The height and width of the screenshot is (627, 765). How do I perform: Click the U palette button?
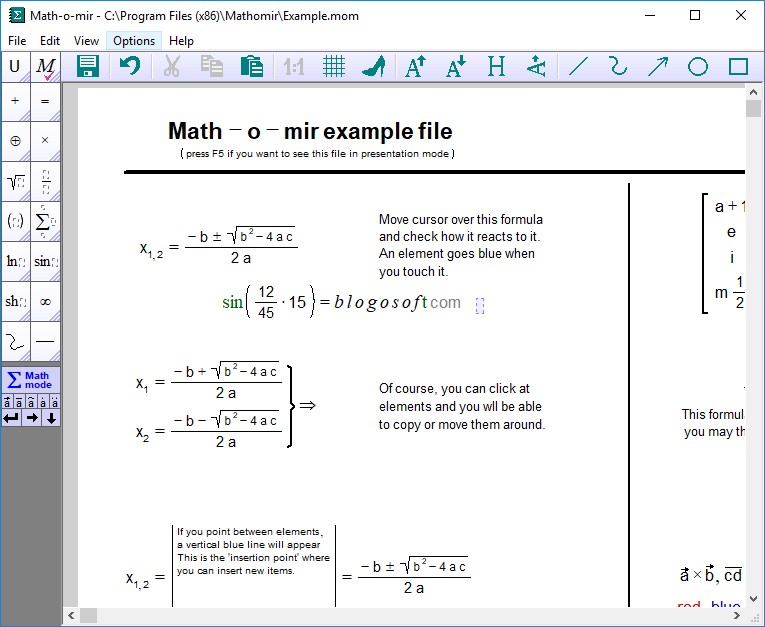[16, 67]
